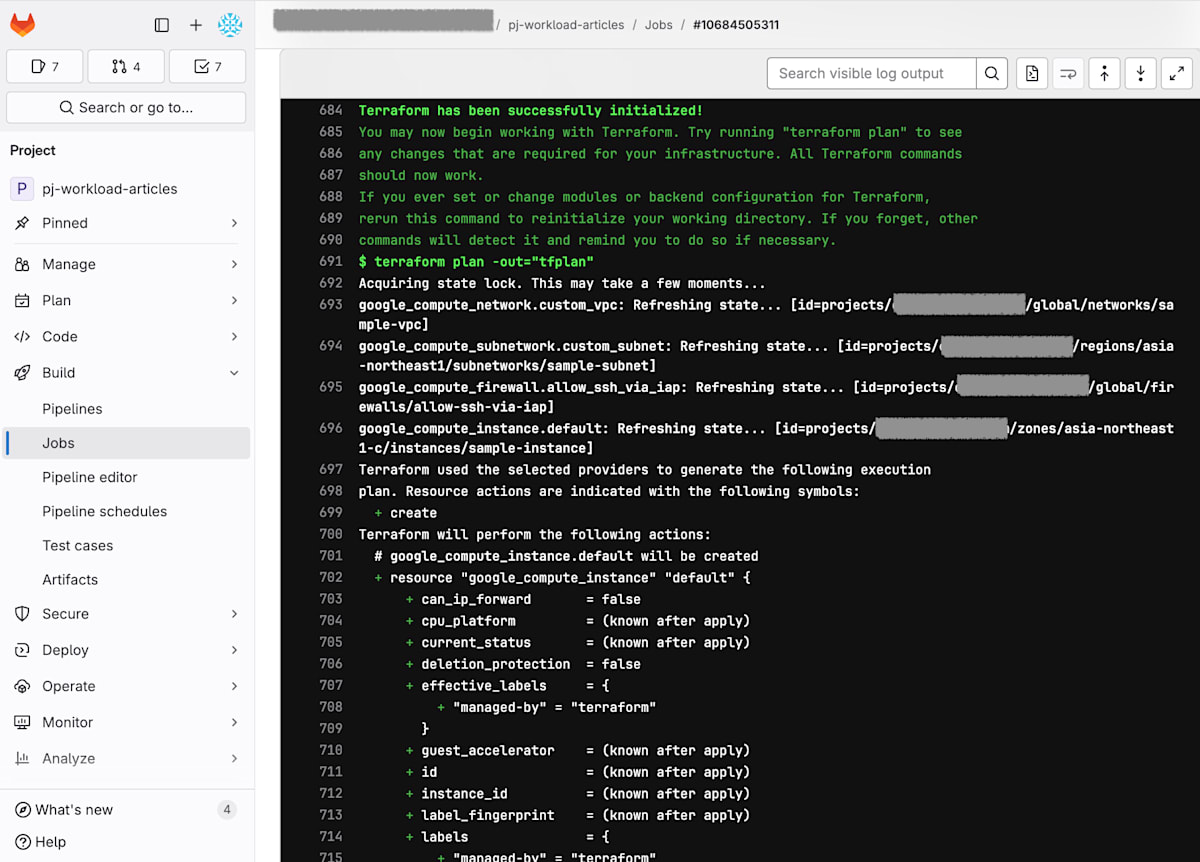1200x862 pixels.
Task: Click the Manage users icon
Action: pos(22,264)
